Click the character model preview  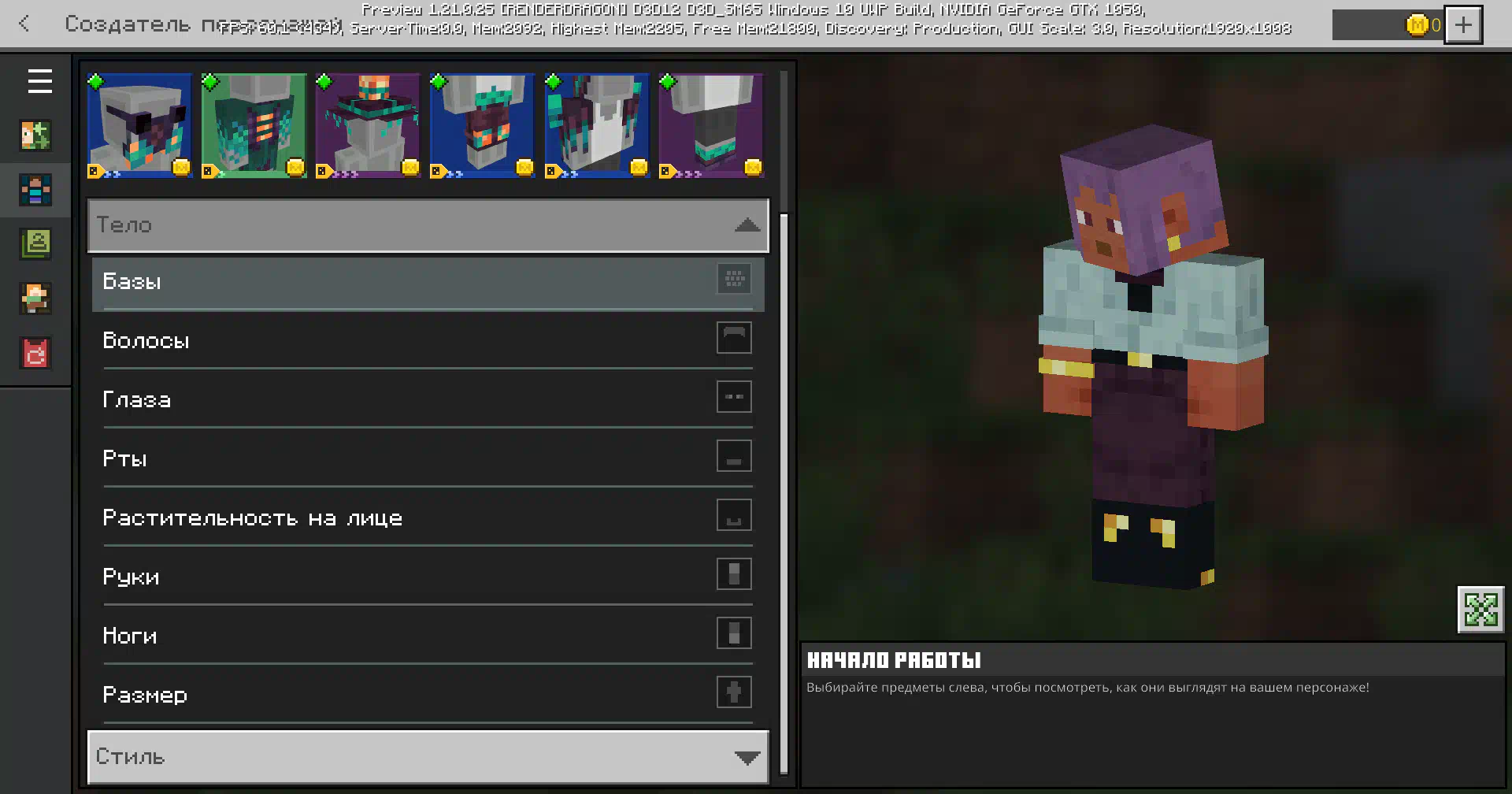pos(1154,356)
